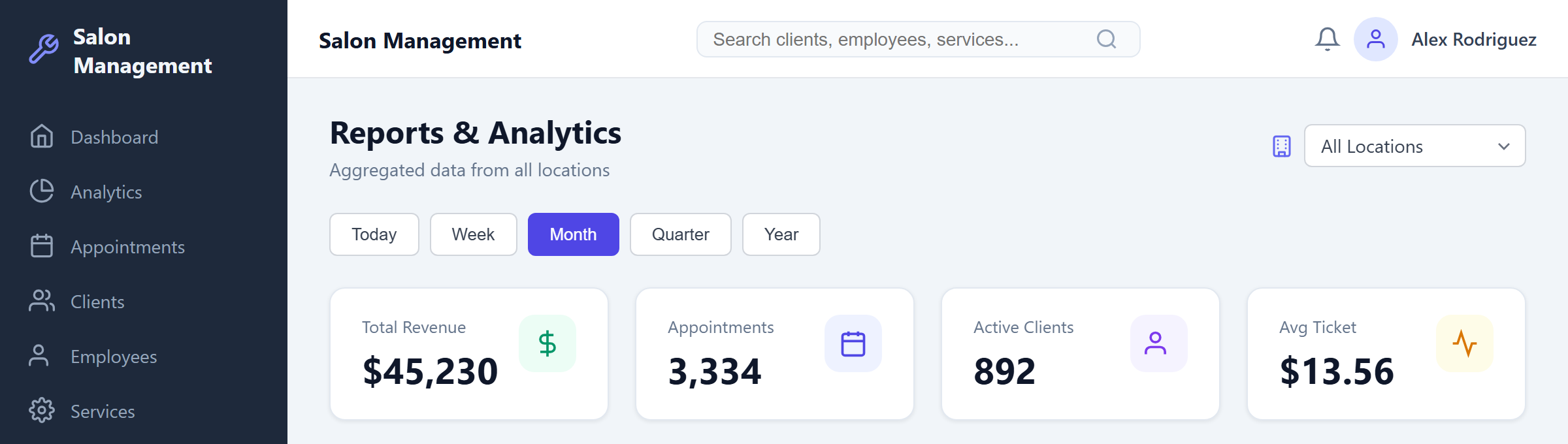This screenshot has width=1568, height=444.
Task: Click Alex Rodriguez's user avatar icon
Action: [1375, 39]
